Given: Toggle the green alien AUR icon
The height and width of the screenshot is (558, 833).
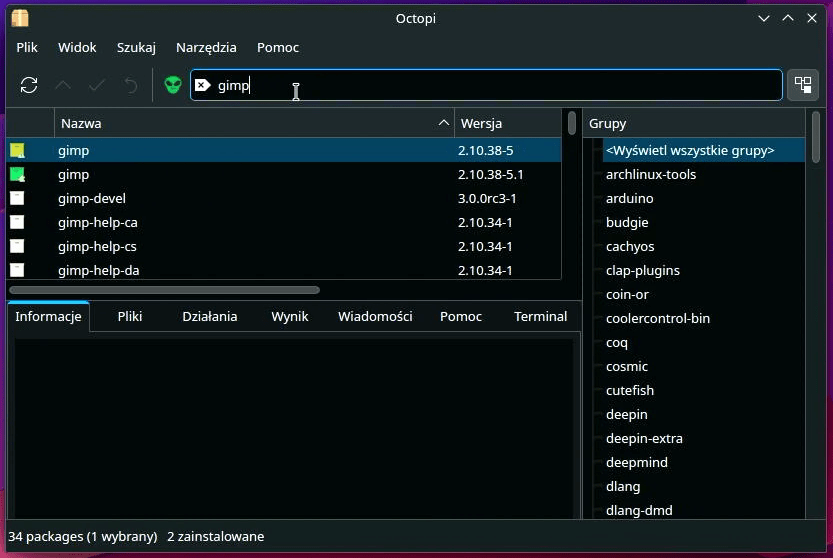Looking at the screenshot, I should point(173,85).
